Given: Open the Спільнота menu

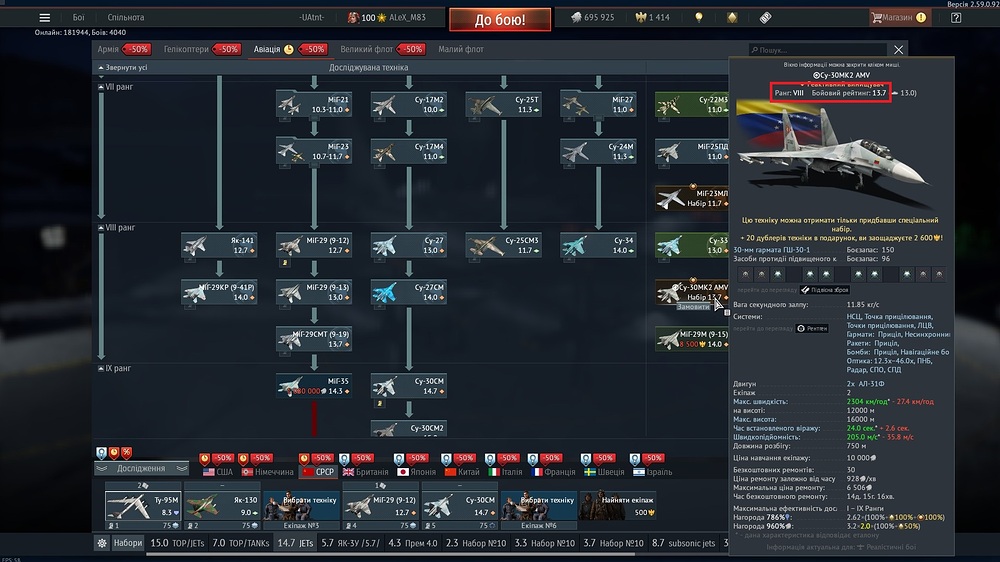Looking at the screenshot, I should pos(126,18).
